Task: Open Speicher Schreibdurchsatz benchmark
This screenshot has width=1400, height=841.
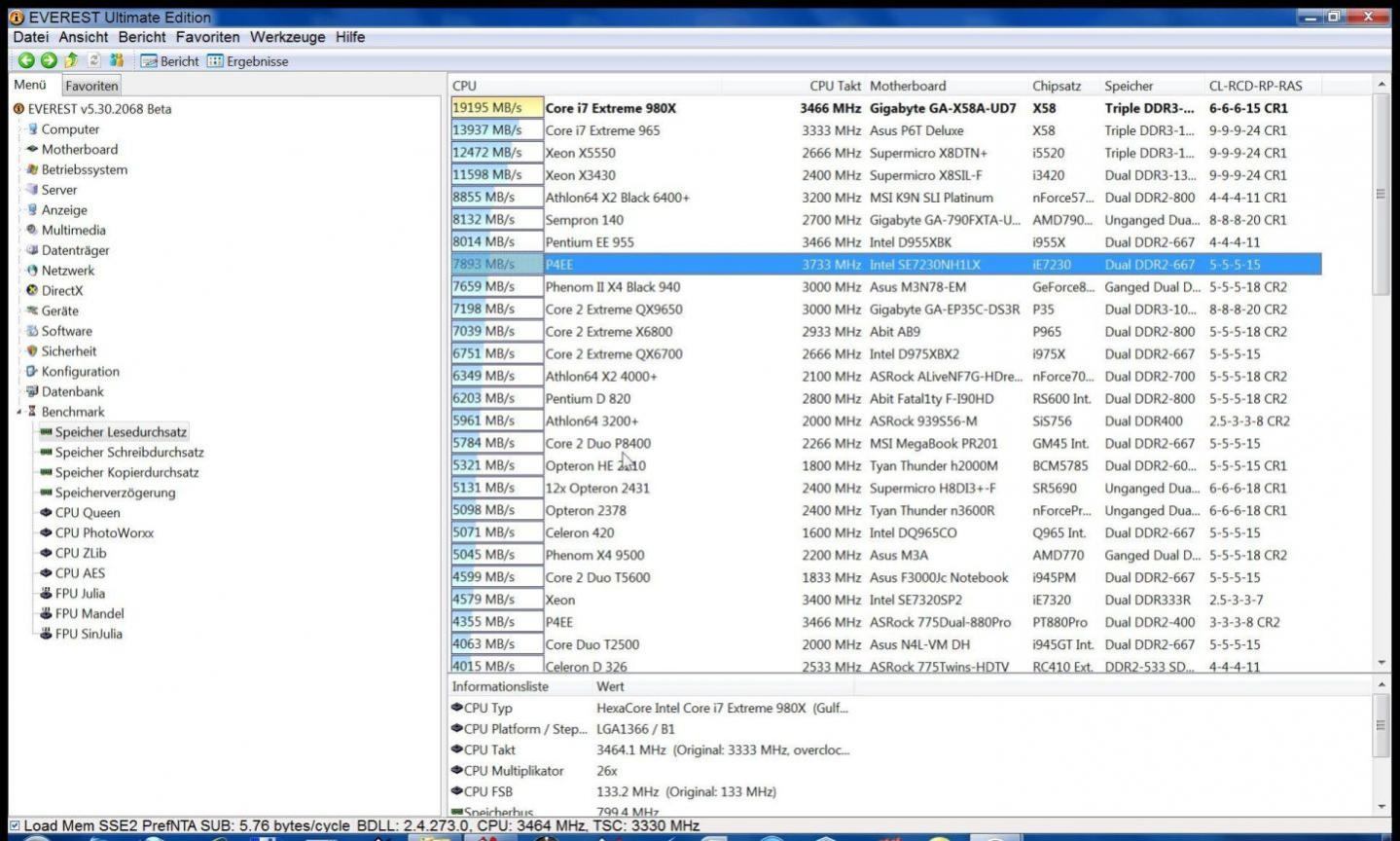Action: pos(122,453)
